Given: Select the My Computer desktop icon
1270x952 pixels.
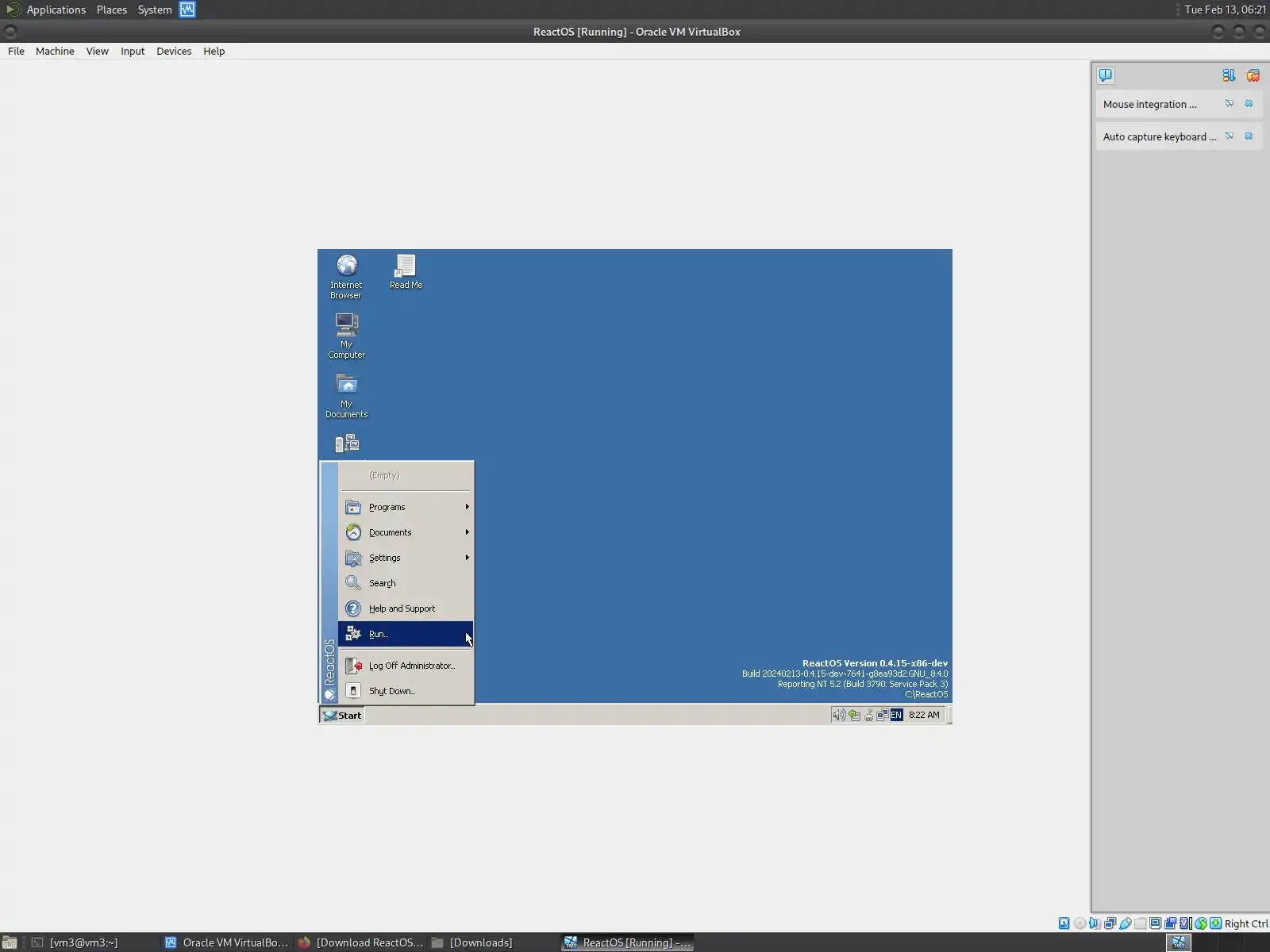Looking at the screenshot, I should point(346,336).
